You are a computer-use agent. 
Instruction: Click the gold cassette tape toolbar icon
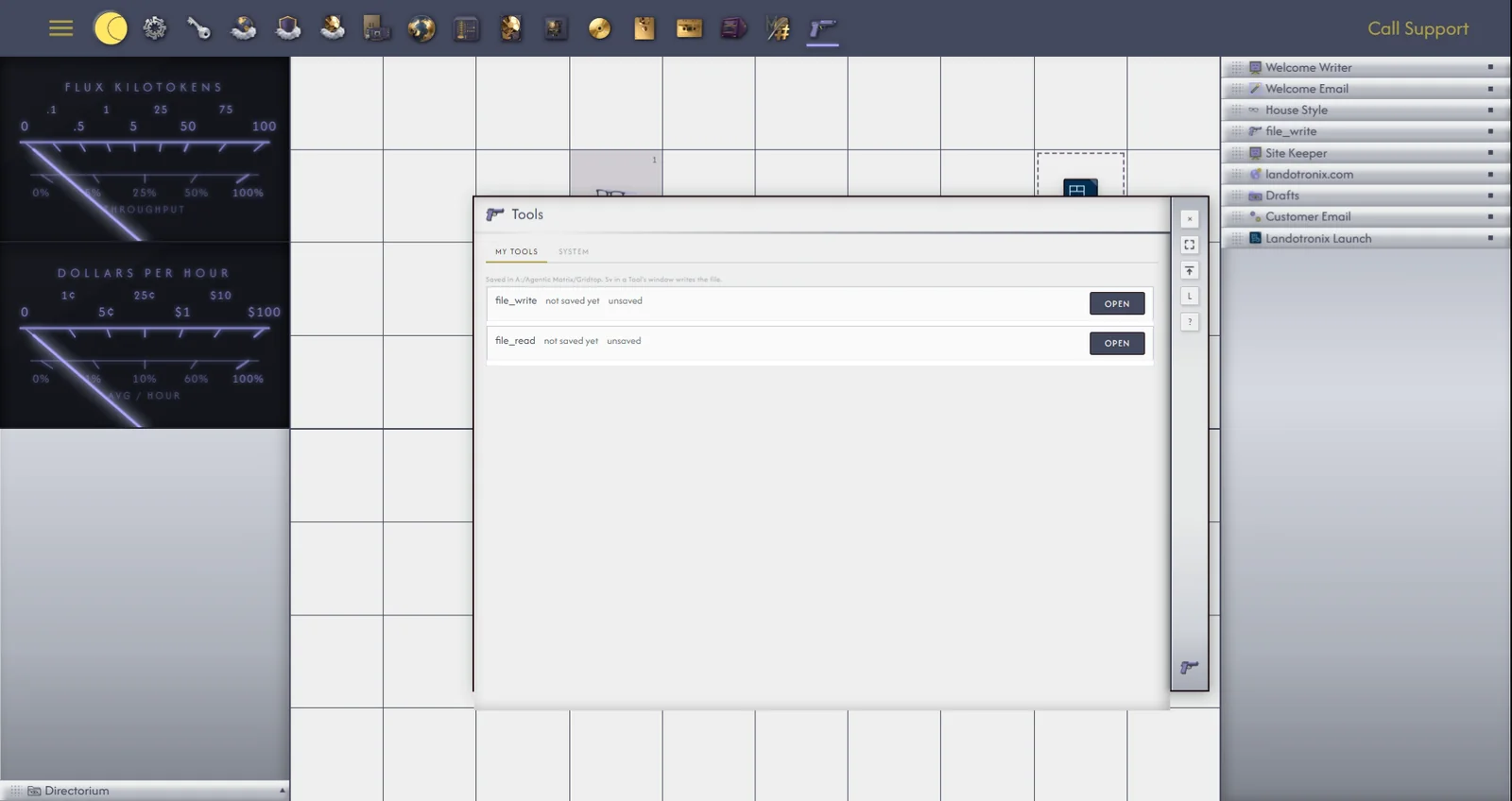tap(689, 28)
